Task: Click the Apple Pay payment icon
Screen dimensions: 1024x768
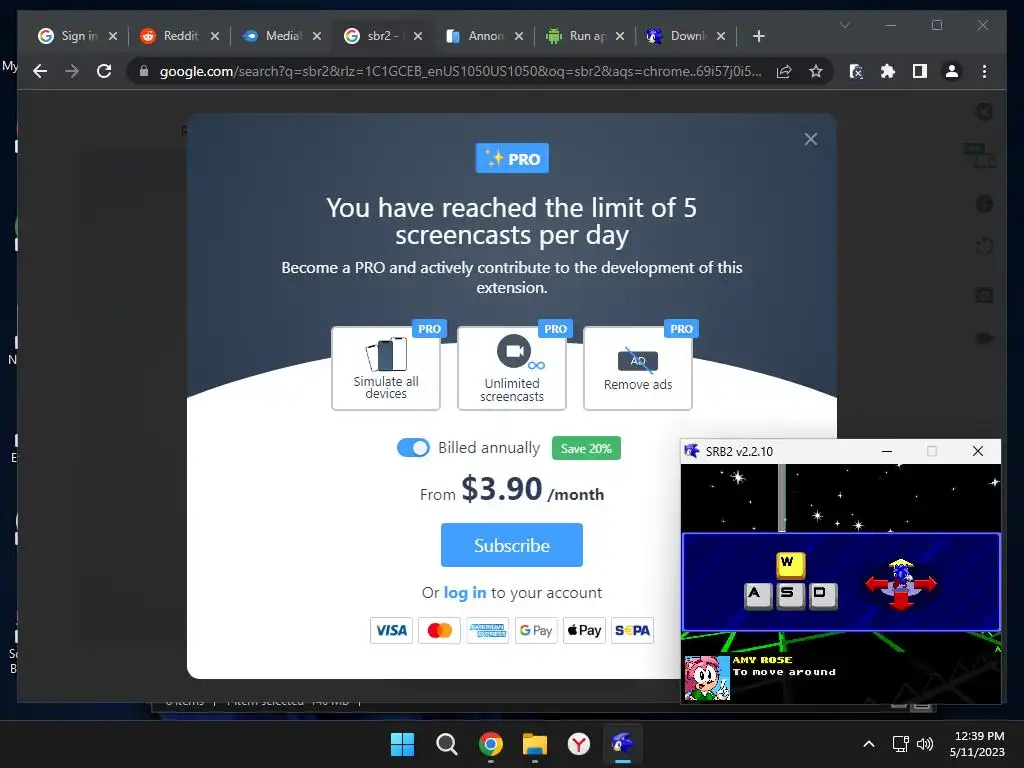Action: (584, 630)
